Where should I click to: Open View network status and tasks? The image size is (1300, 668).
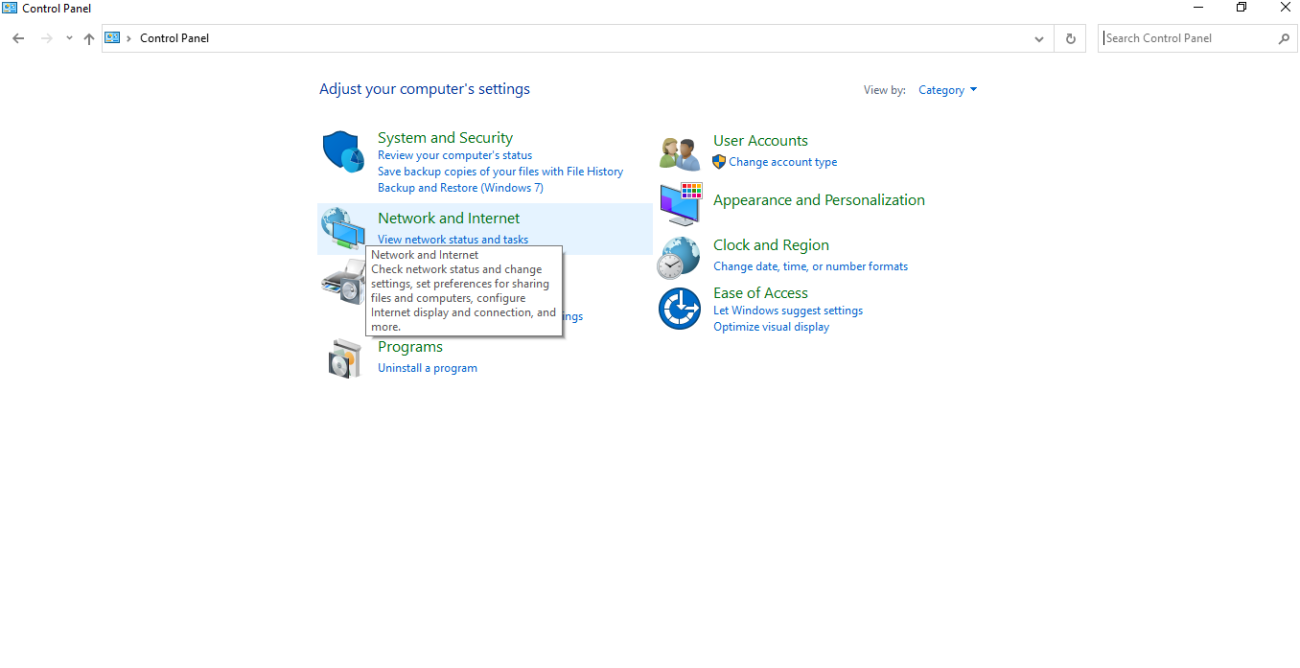pyautogui.click(x=452, y=239)
